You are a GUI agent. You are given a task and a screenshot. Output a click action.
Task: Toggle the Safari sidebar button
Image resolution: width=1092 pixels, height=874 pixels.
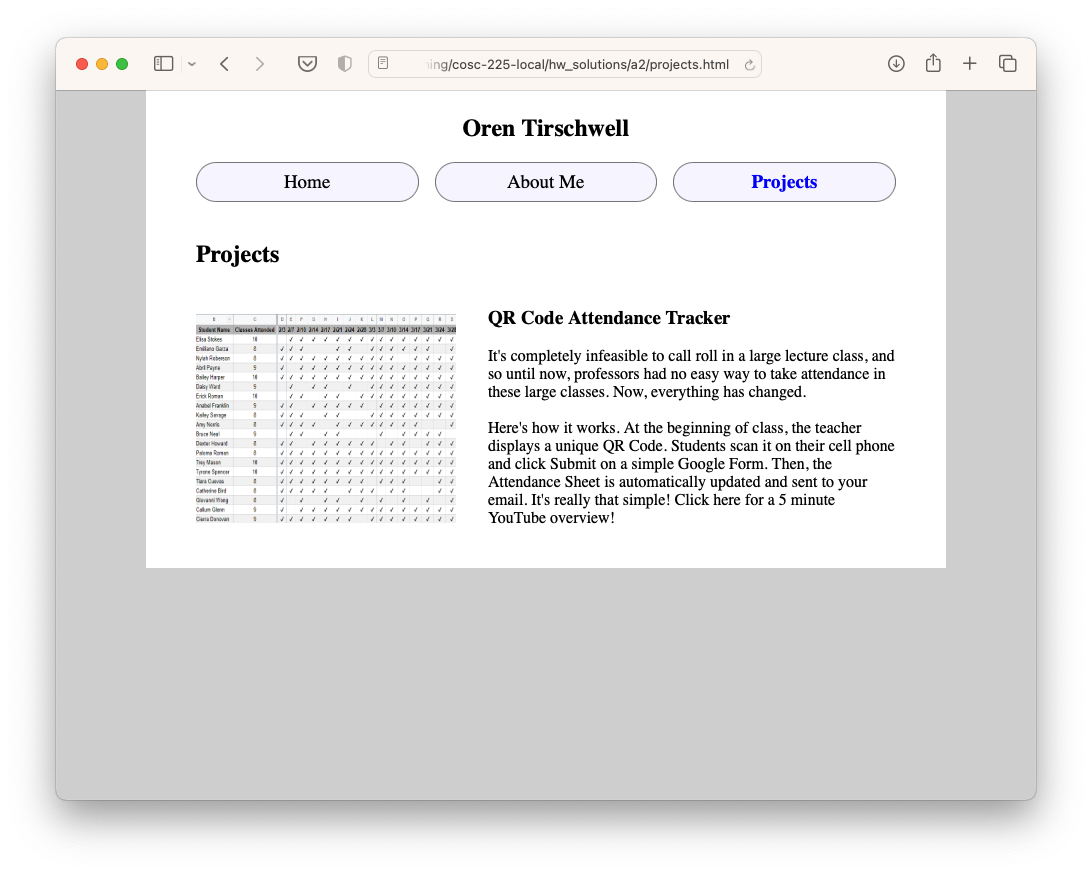(x=163, y=64)
